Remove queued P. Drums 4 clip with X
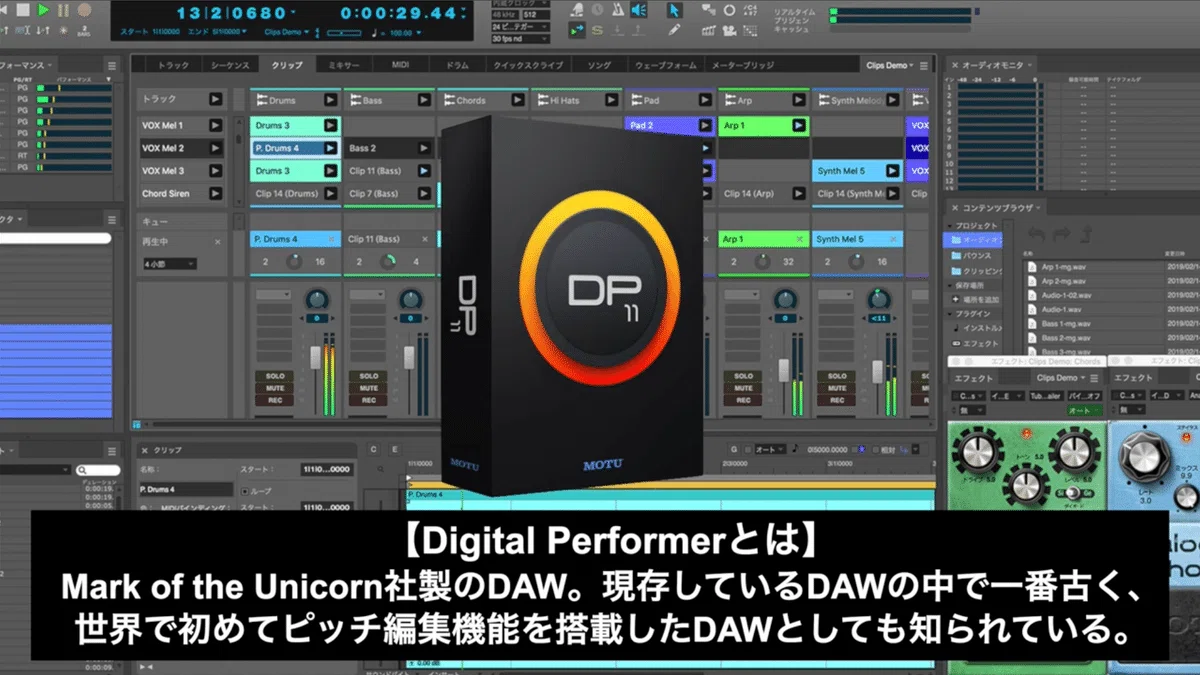 (x=329, y=240)
